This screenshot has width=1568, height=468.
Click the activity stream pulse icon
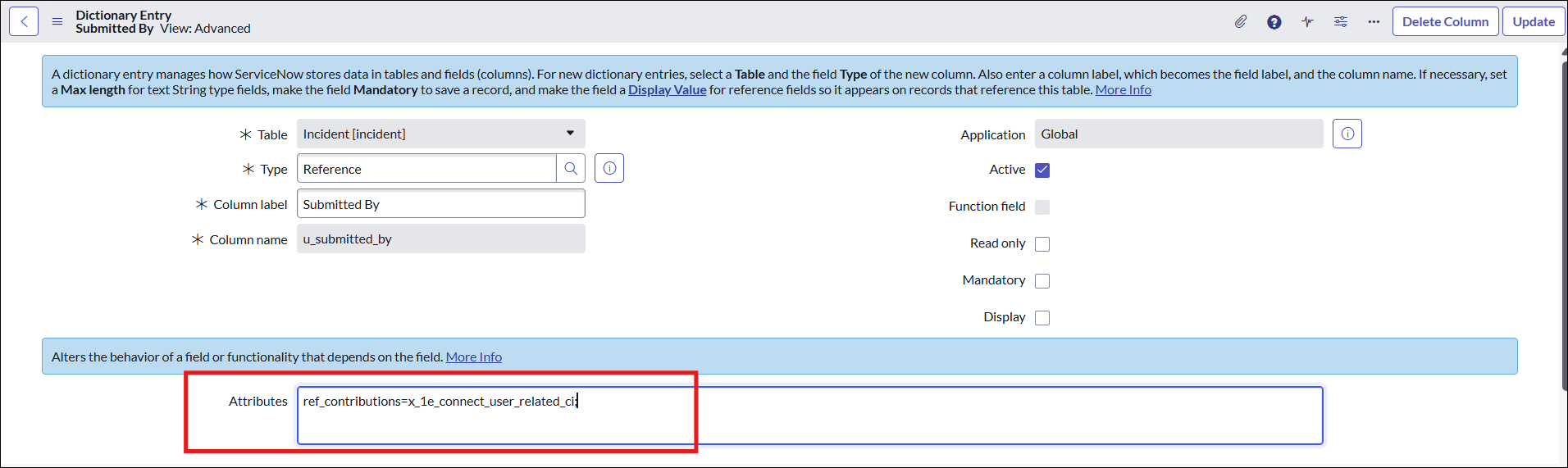pos(1307,22)
